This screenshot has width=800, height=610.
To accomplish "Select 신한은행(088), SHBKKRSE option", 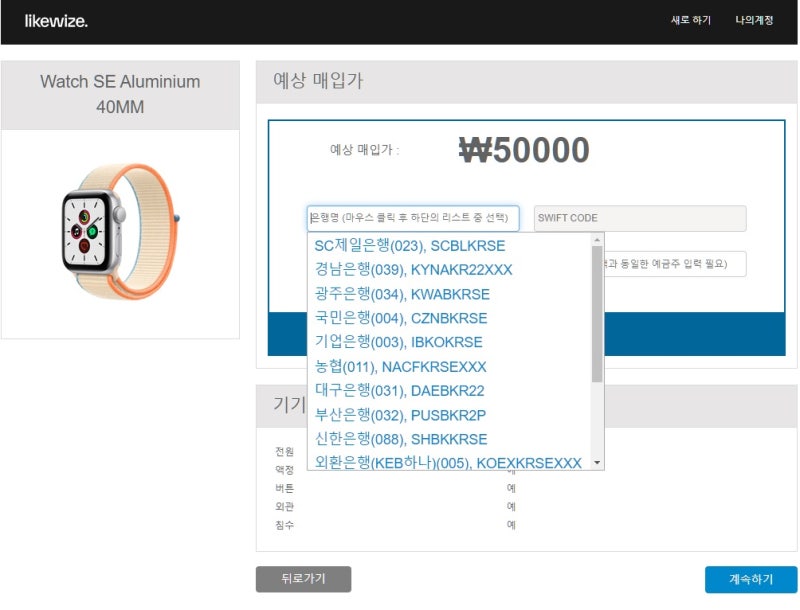I will pyautogui.click(x=401, y=439).
